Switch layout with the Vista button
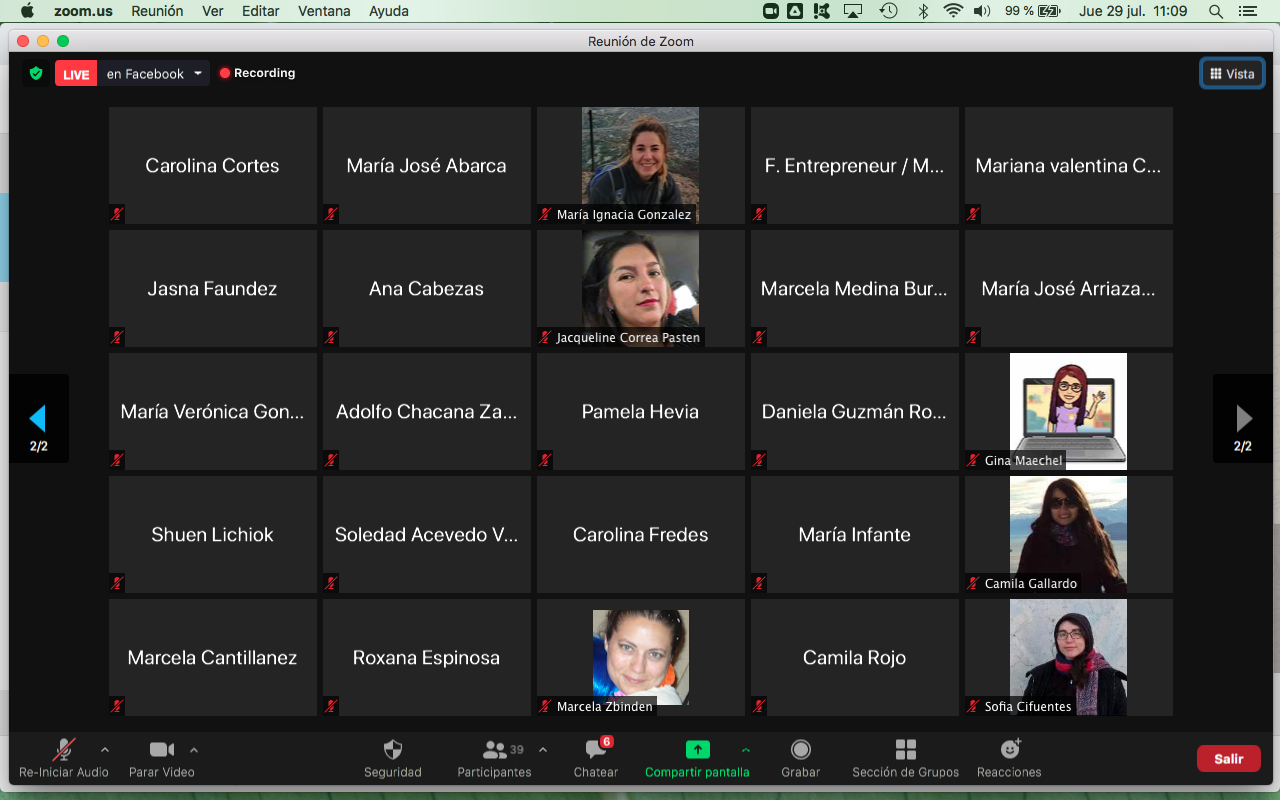The image size is (1280, 800). click(1232, 74)
